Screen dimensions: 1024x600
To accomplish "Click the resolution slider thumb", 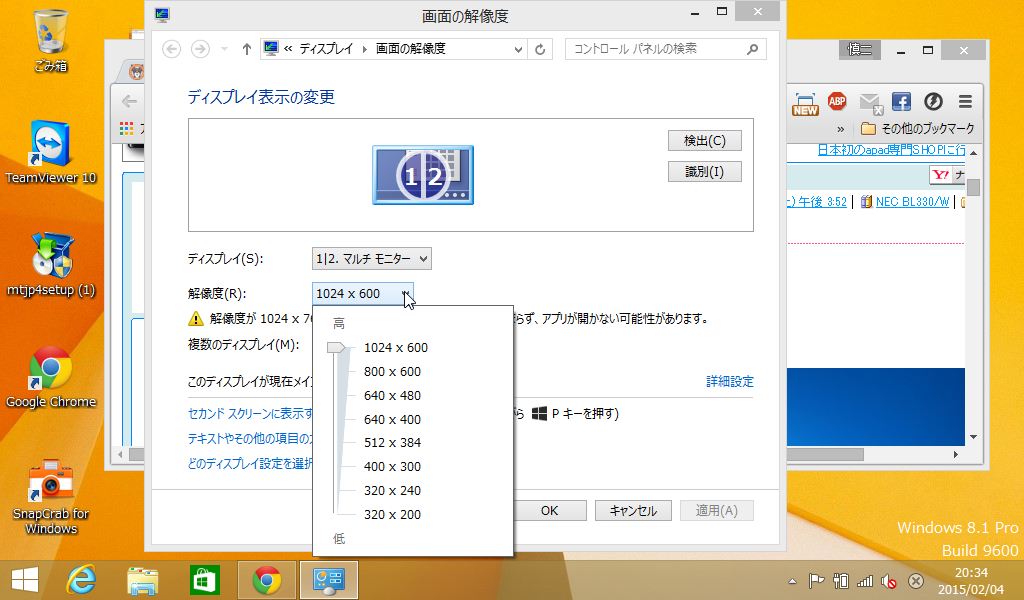I will tap(337, 348).
